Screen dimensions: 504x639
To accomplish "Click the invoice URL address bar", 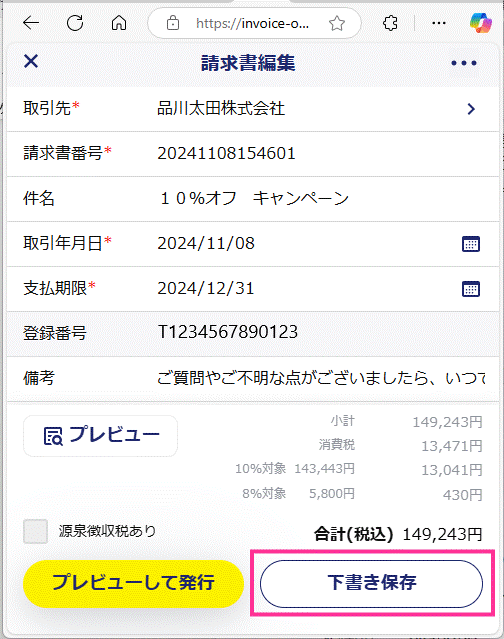I will pyautogui.click(x=253, y=24).
